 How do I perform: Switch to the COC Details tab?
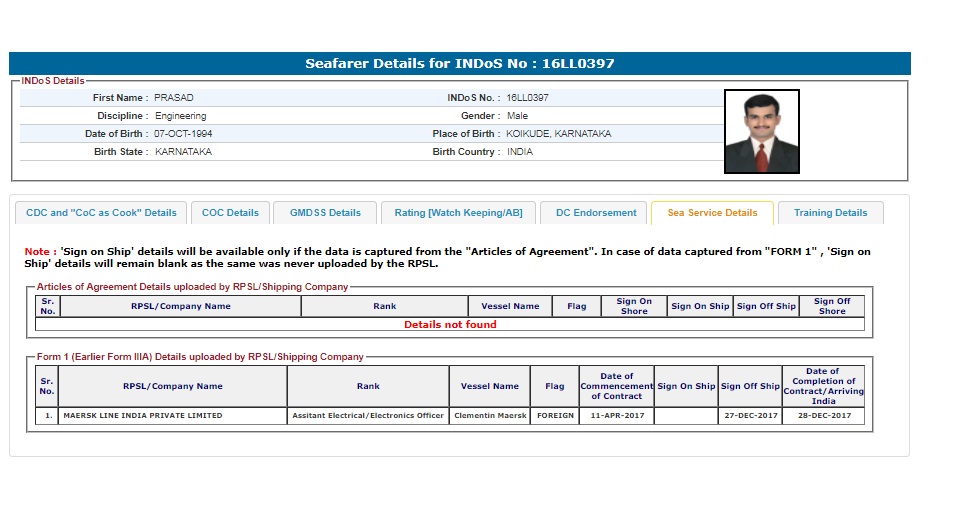(x=230, y=213)
